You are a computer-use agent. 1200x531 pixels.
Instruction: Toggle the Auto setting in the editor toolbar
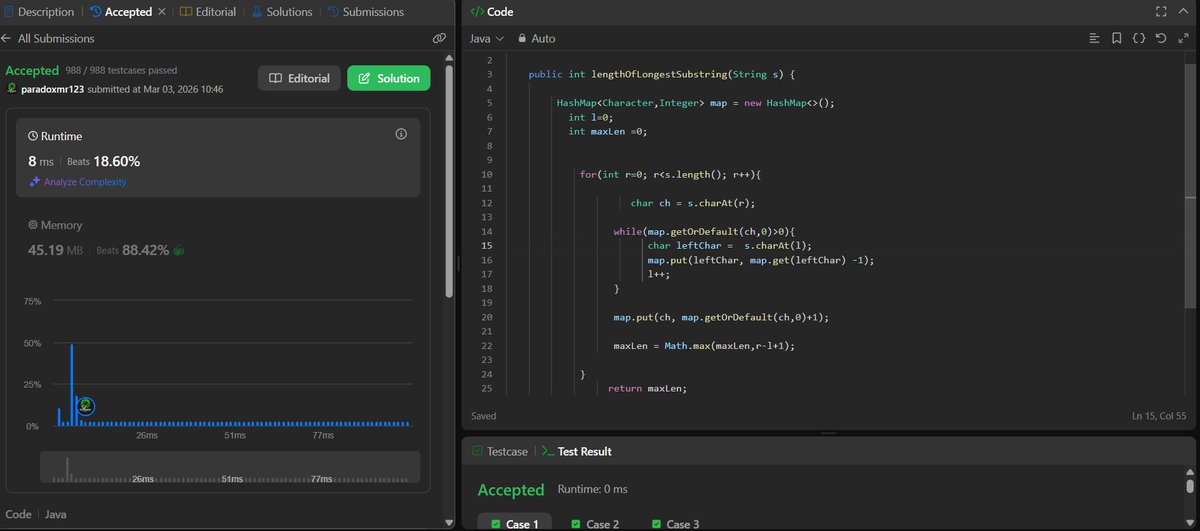pyautogui.click(x=536, y=38)
